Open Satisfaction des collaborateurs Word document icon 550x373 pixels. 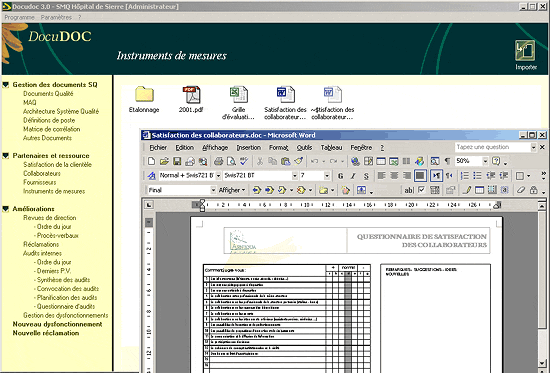point(285,95)
